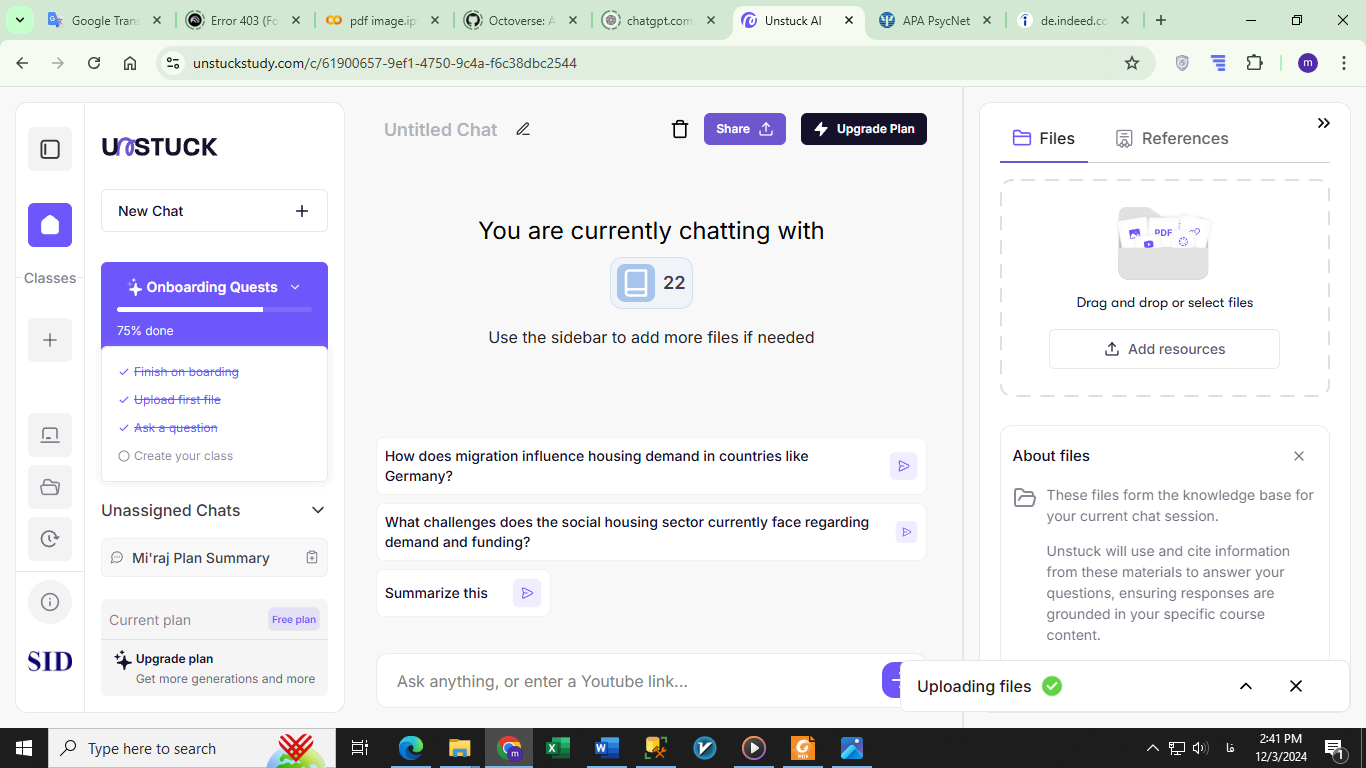The image size is (1366, 768).
Task: Collapse the Unassigned Chats section
Action: click(x=318, y=510)
